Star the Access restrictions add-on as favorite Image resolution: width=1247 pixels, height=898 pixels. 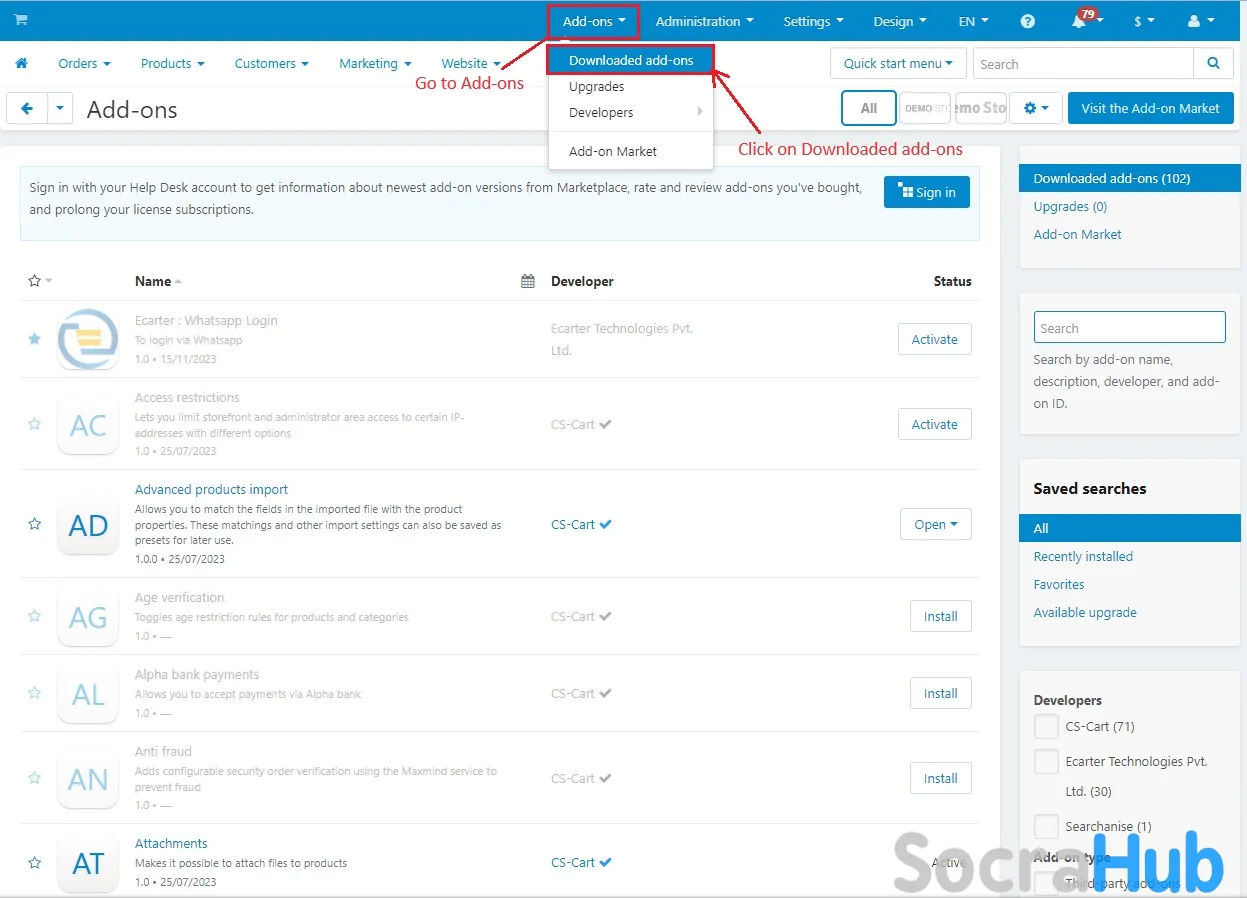click(34, 424)
